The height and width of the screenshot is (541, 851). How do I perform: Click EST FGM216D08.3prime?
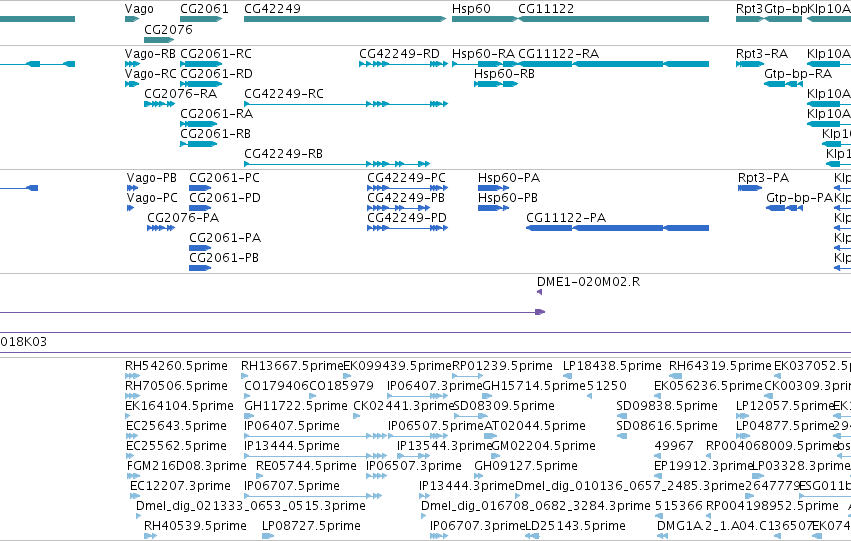point(187,466)
